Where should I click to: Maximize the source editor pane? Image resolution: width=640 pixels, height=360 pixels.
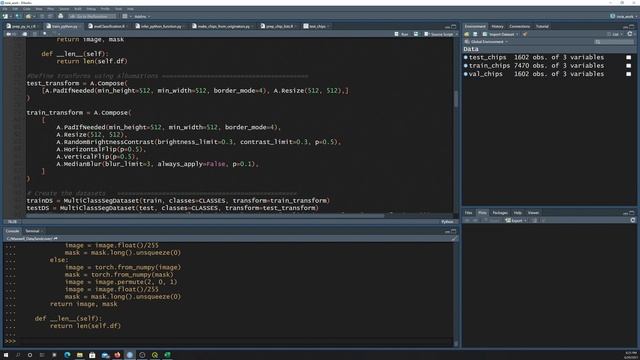pyautogui.click(x=453, y=27)
